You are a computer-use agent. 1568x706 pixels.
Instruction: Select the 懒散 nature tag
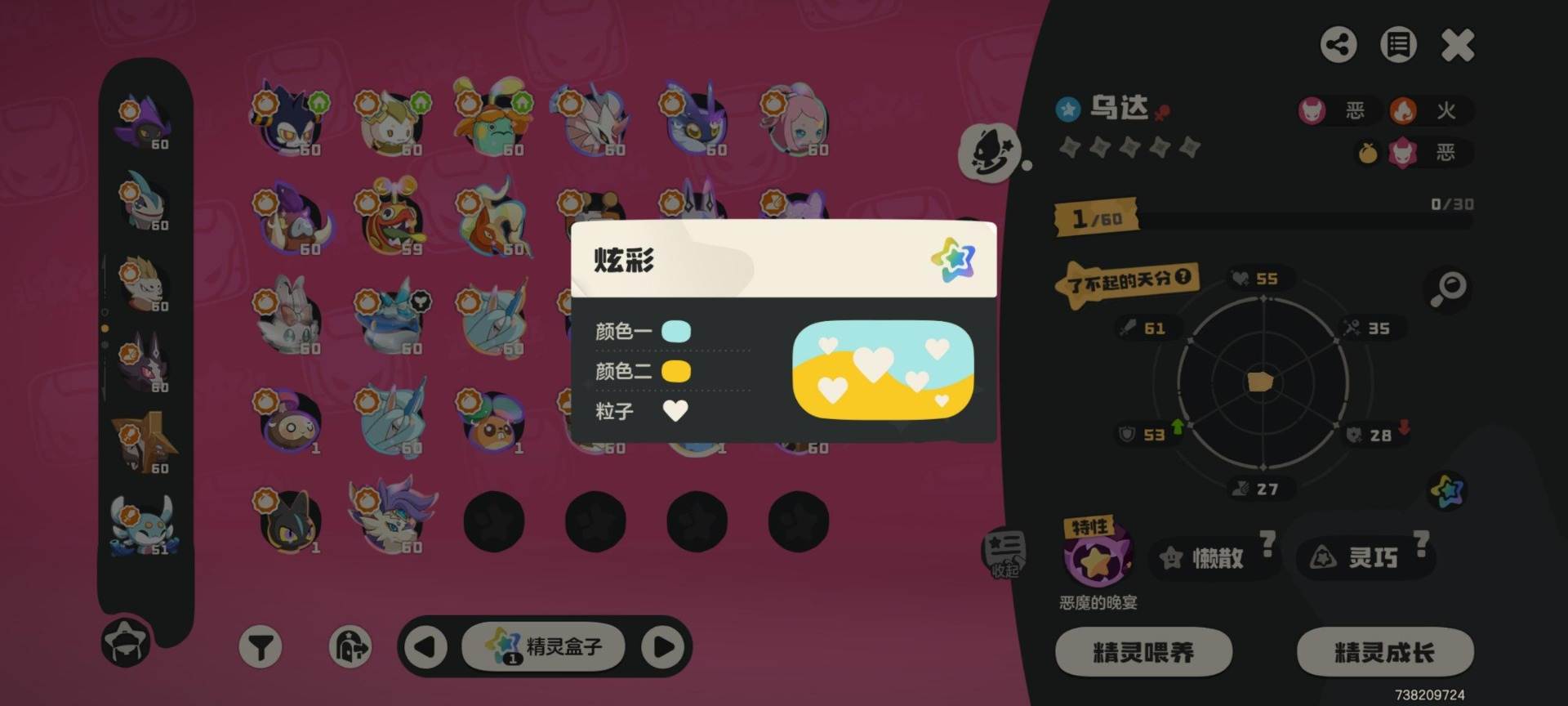pyautogui.click(x=1206, y=558)
